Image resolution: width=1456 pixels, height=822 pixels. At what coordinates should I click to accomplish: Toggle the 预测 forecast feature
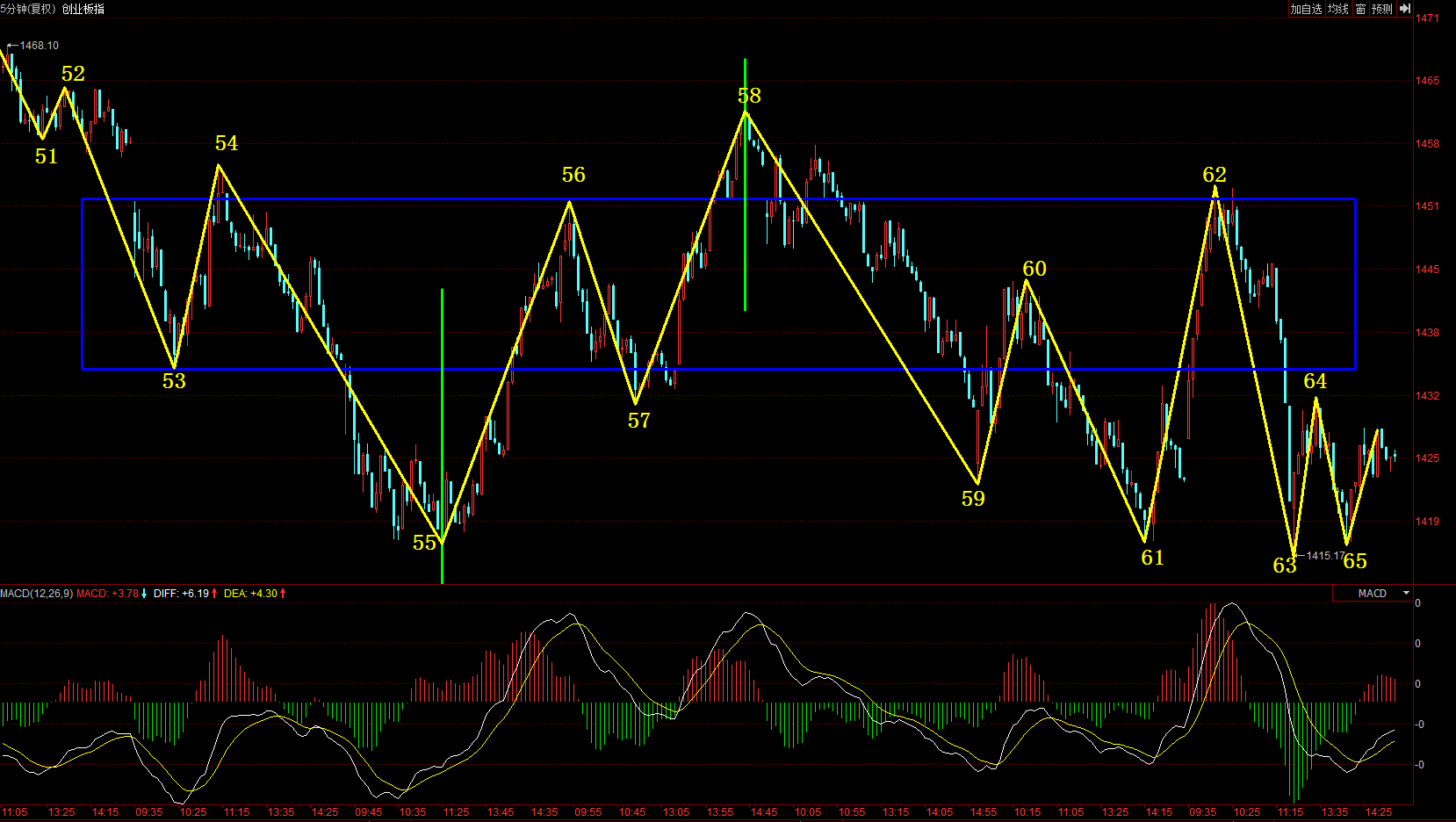[1382, 9]
